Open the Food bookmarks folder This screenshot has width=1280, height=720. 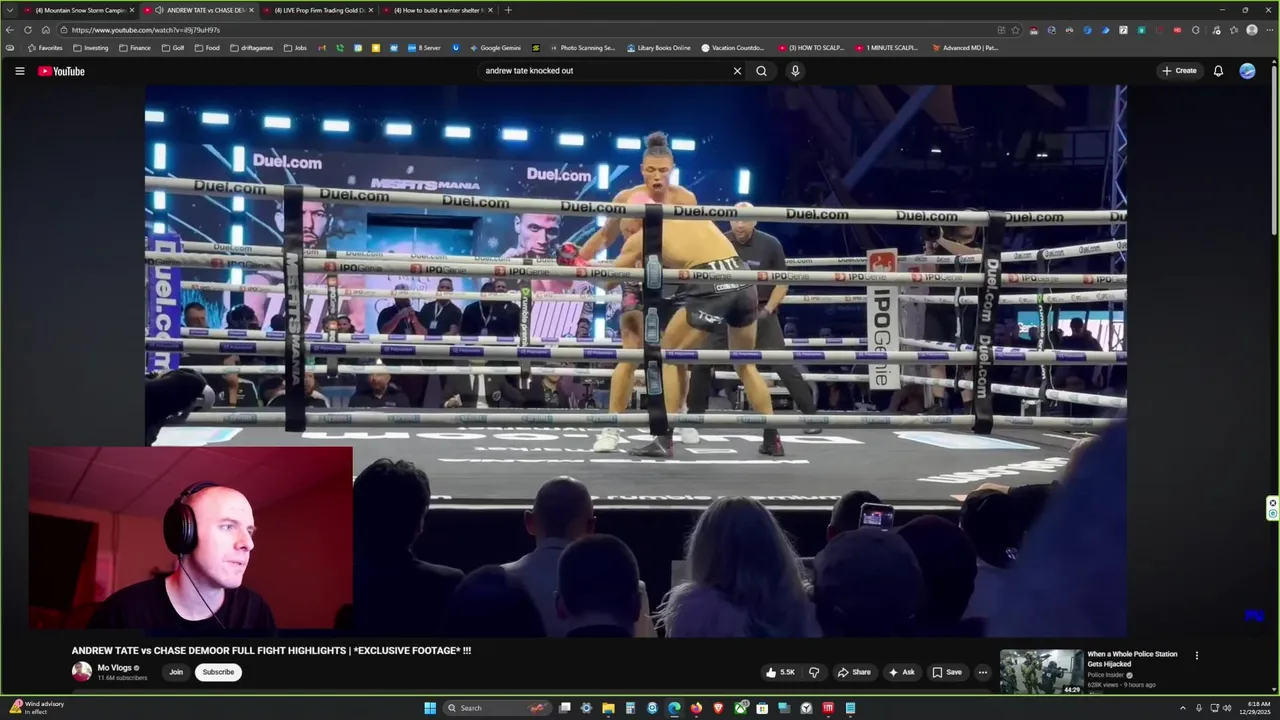tap(207, 48)
